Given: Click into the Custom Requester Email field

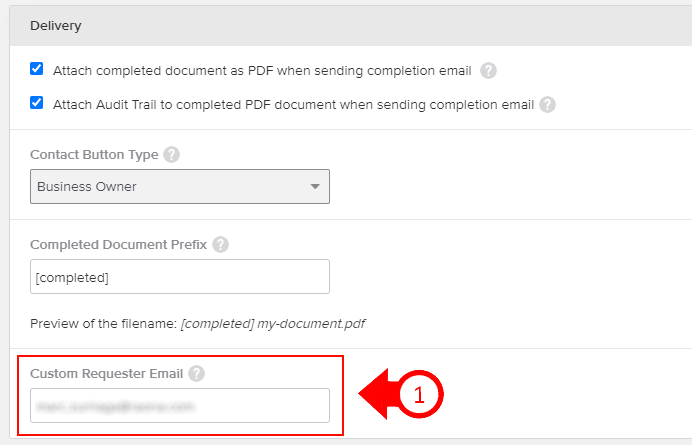Looking at the screenshot, I should [180, 406].
